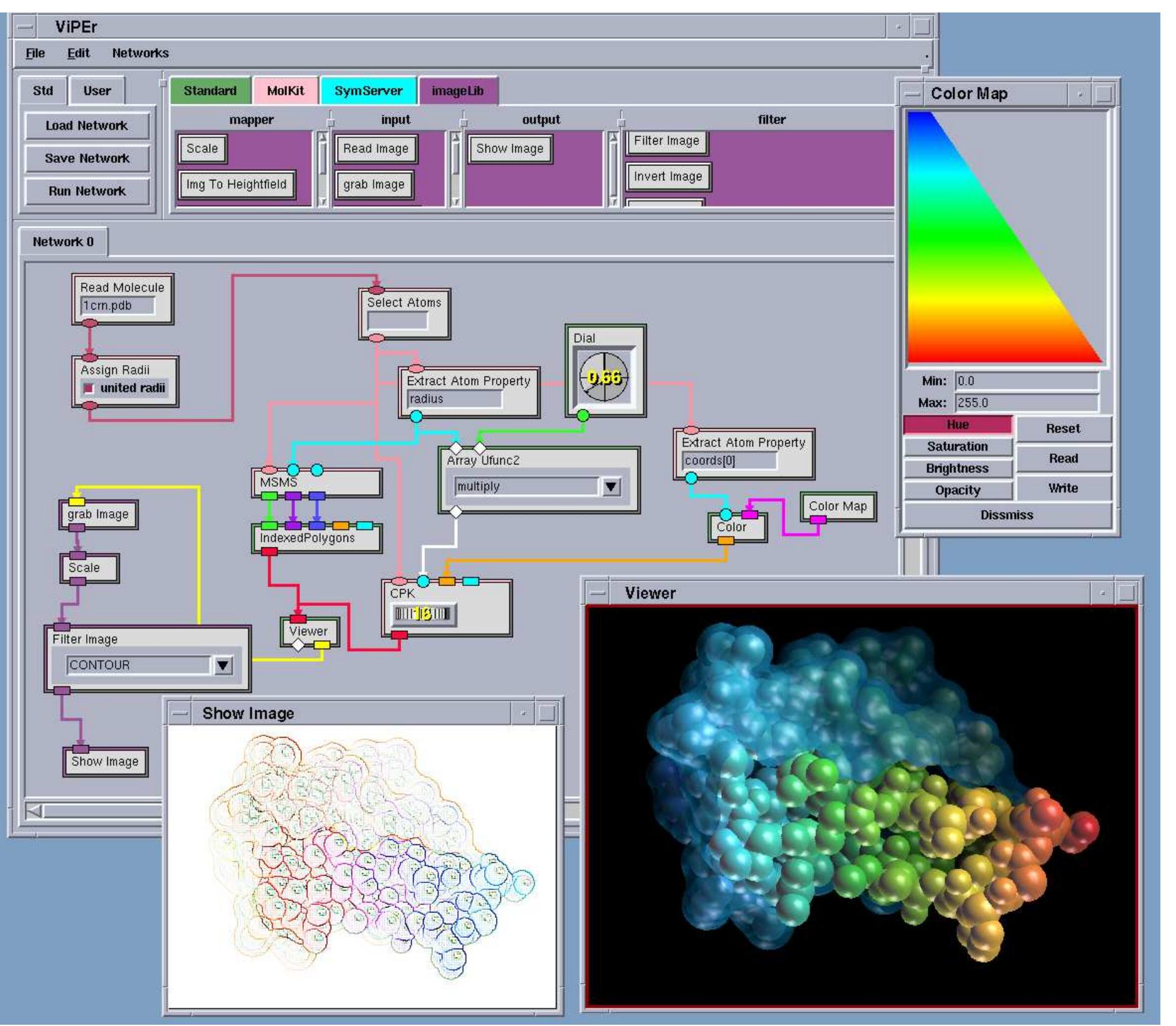Click the IndexedPolygons node
The width and height of the screenshot is (1176, 1026).
pyautogui.click(x=316, y=539)
